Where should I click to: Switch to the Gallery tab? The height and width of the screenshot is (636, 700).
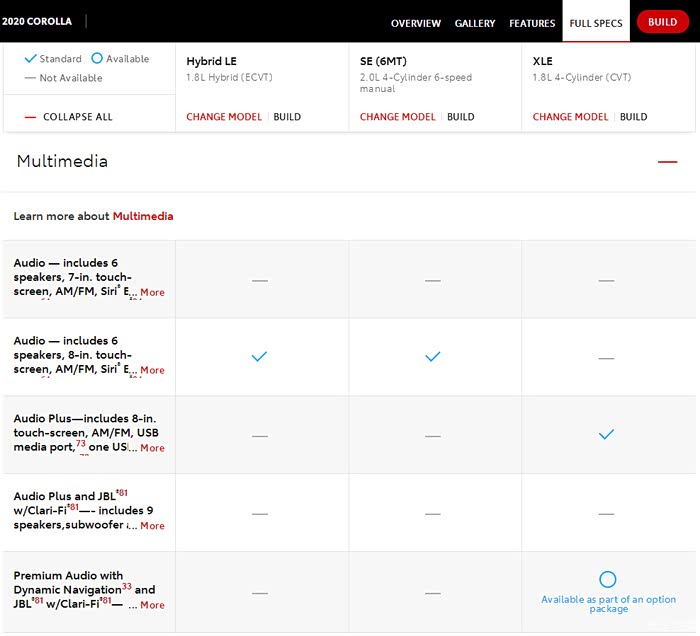click(x=475, y=23)
